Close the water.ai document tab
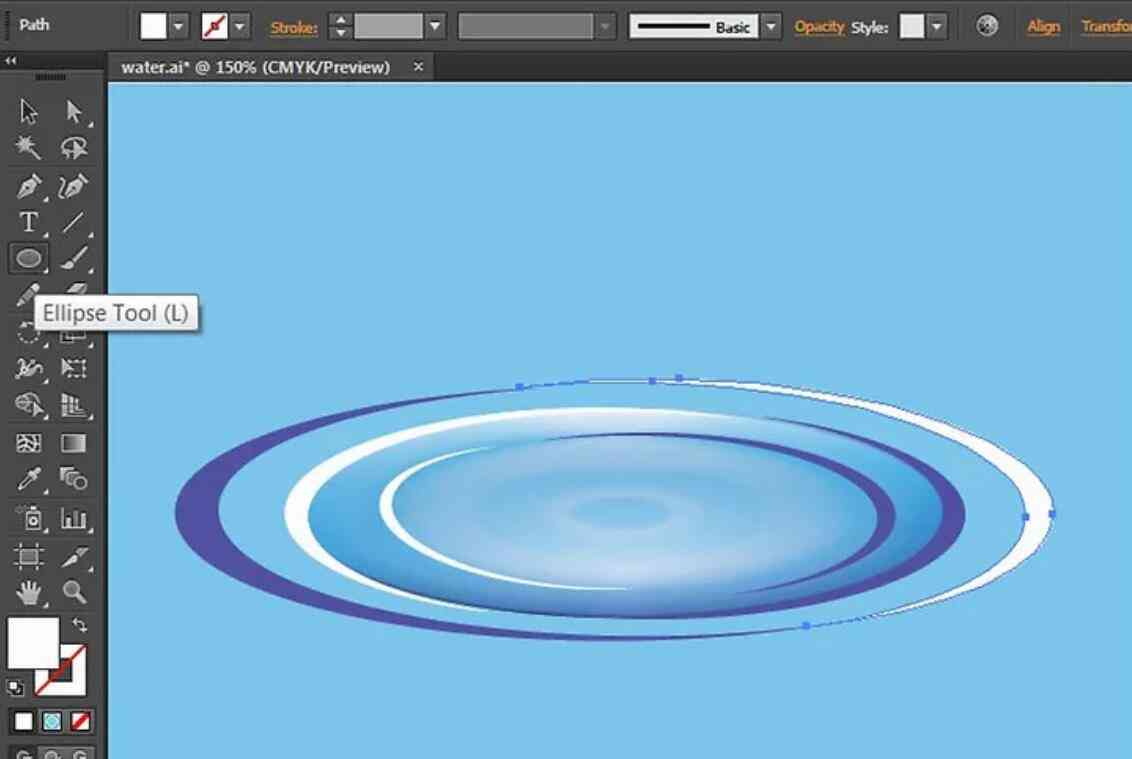1132x759 pixels. [x=418, y=66]
